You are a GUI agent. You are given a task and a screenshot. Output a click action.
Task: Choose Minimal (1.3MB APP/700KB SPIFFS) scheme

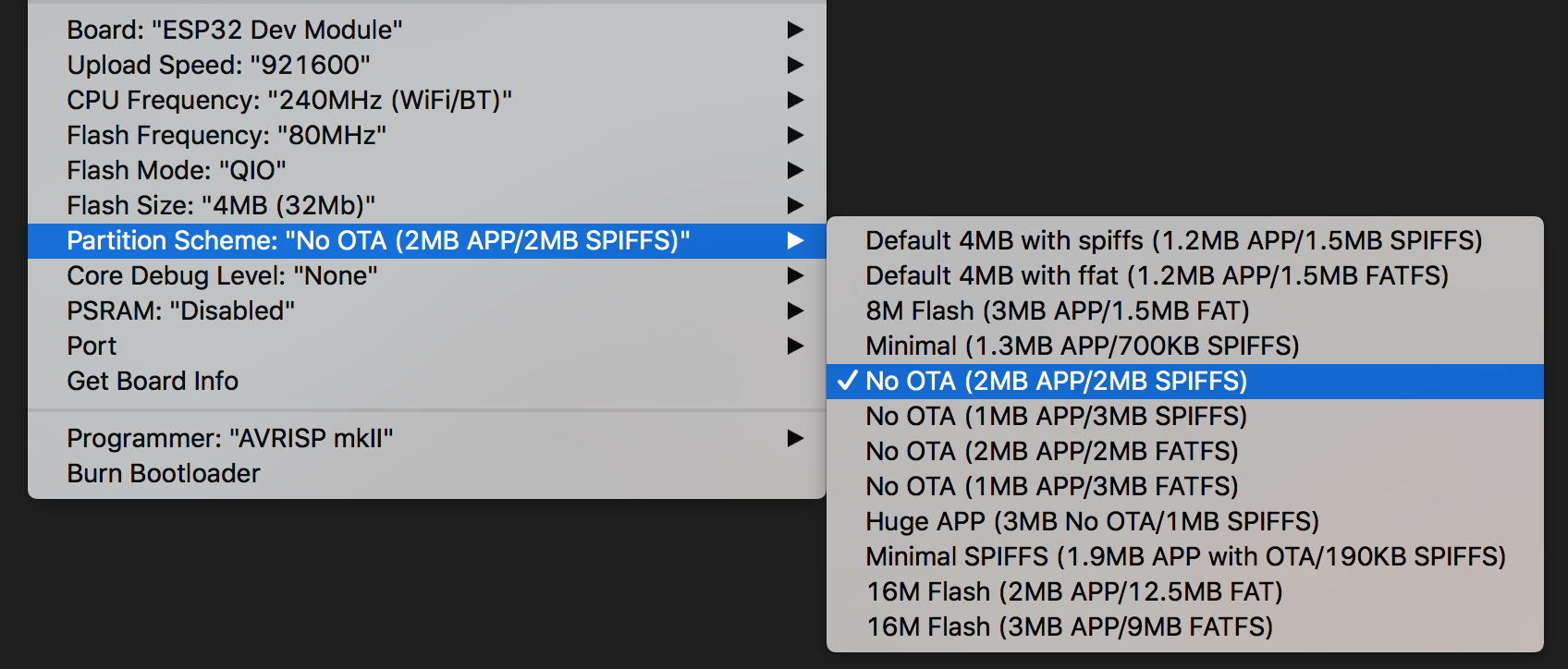(1082, 346)
